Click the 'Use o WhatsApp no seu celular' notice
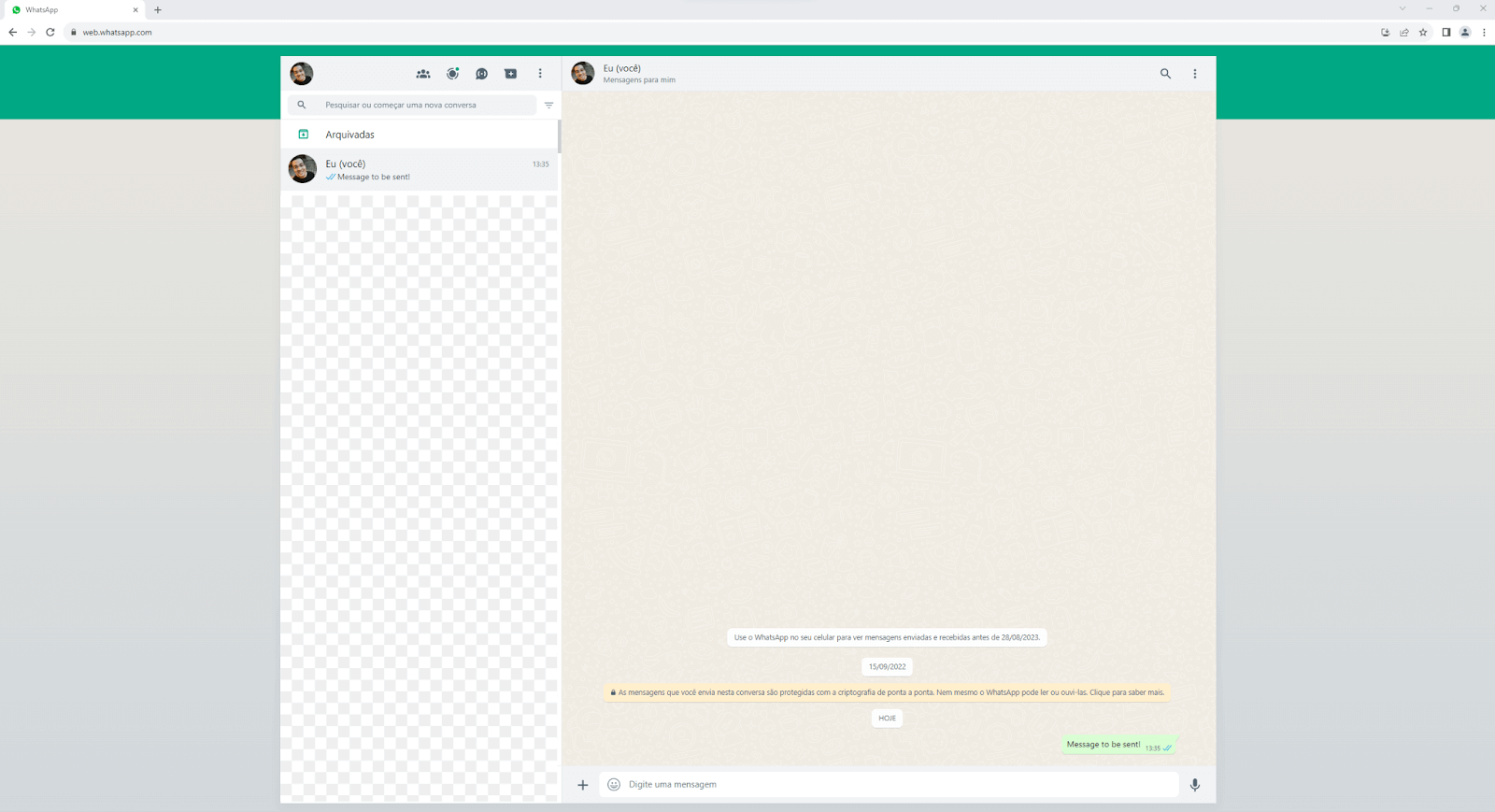This screenshot has width=1495, height=812. [887, 637]
